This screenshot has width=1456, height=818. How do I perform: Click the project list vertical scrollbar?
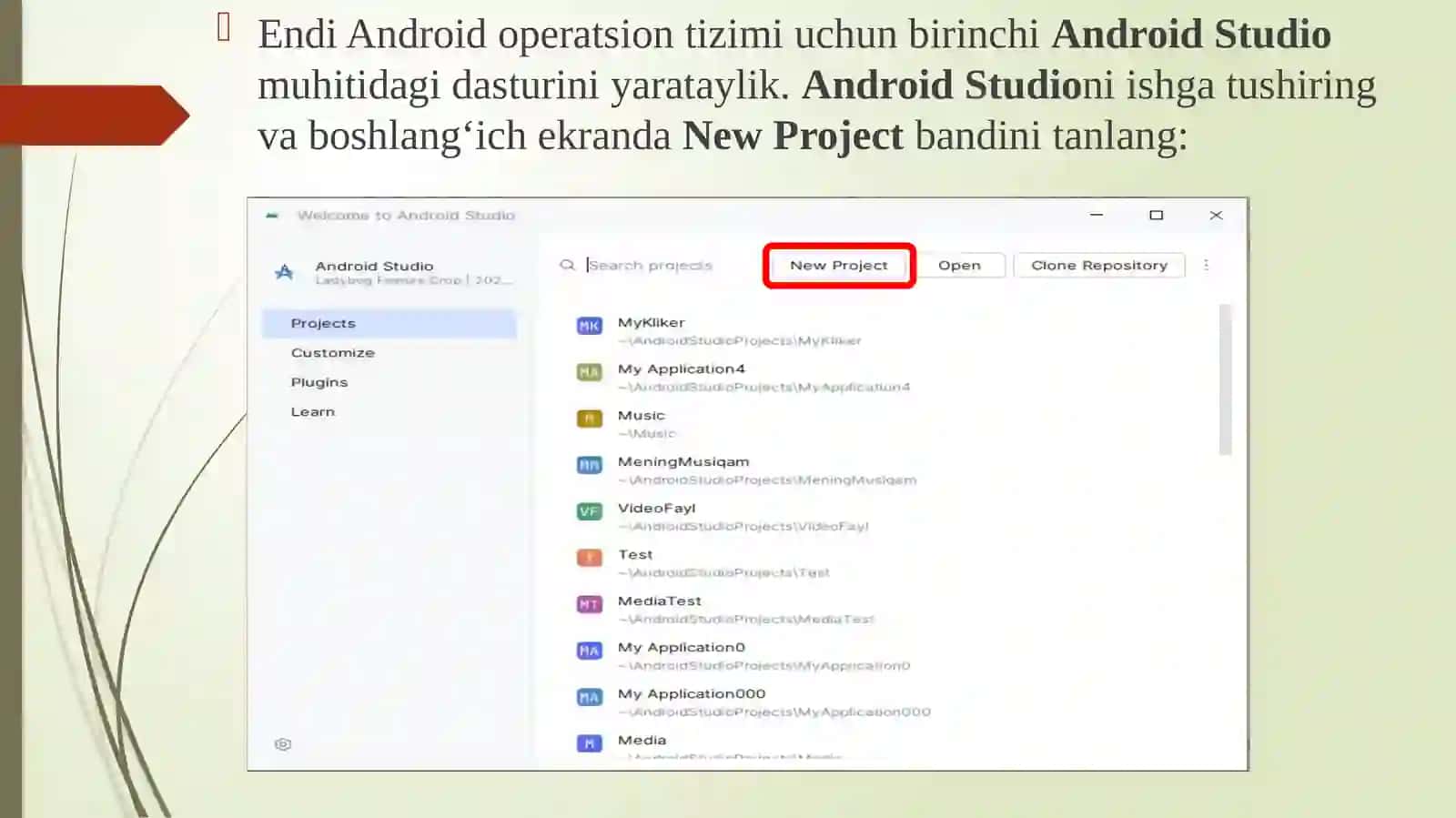[x=1225, y=379]
